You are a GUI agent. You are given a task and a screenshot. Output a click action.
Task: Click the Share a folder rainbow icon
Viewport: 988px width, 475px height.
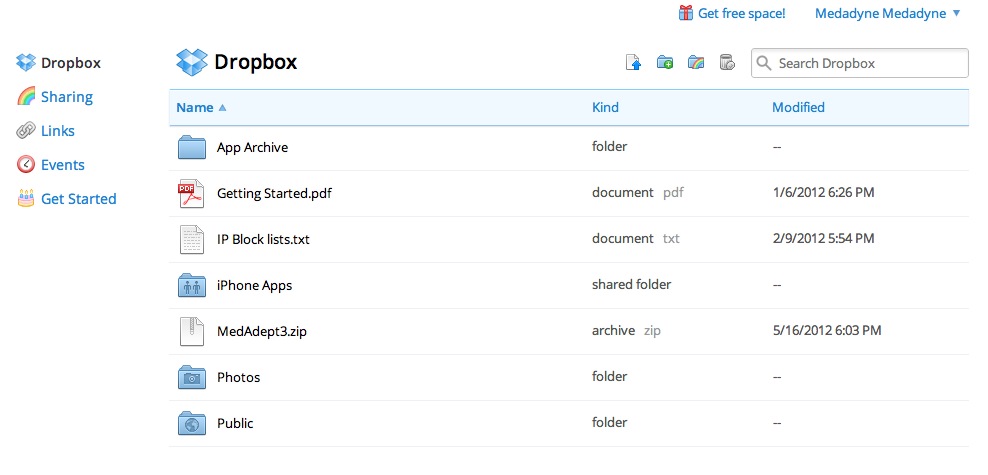696,63
